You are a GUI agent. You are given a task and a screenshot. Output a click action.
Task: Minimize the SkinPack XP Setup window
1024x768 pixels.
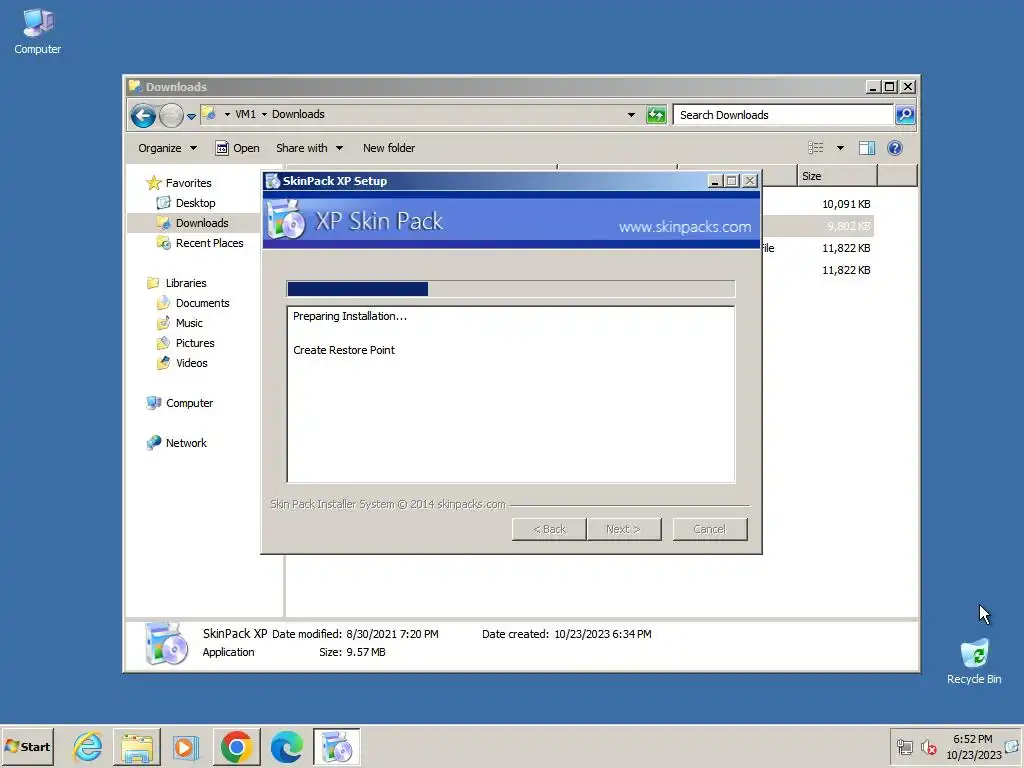click(715, 181)
